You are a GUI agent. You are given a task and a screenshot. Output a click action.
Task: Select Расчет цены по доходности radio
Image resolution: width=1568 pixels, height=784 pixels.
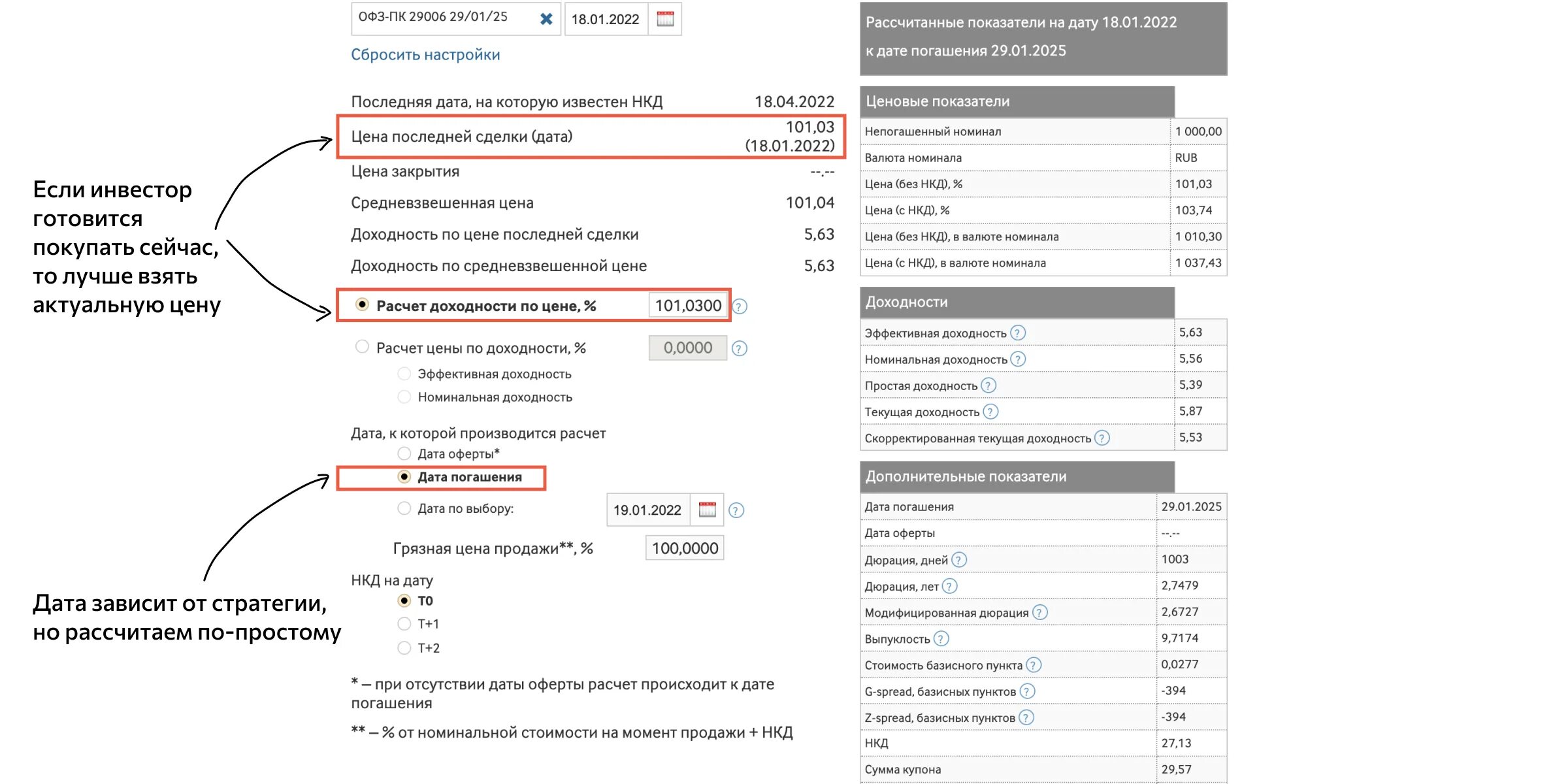click(362, 346)
